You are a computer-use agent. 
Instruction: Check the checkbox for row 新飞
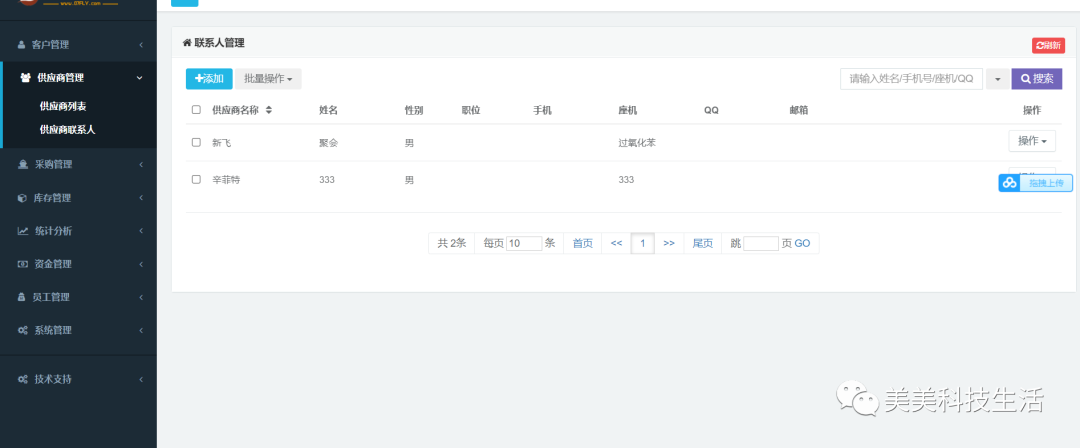tap(196, 142)
